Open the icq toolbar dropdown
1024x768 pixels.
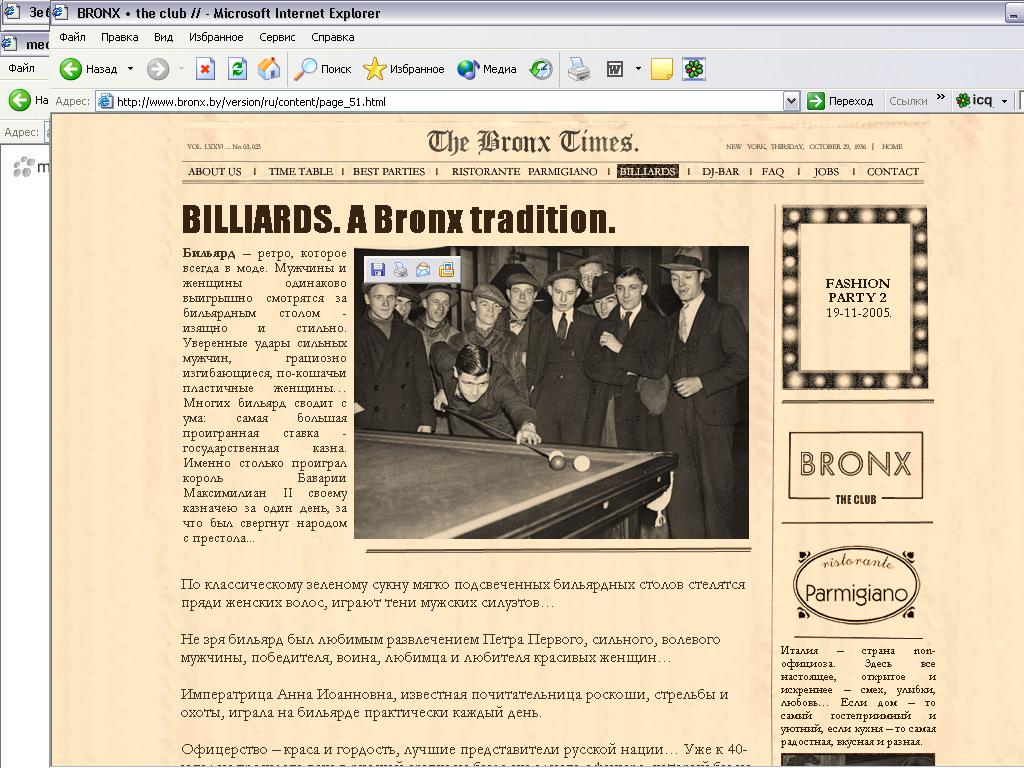(1004, 102)
